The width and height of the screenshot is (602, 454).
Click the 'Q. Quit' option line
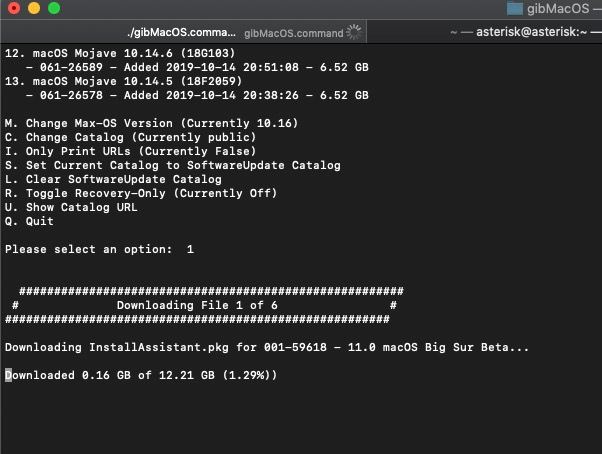[29, 221]
